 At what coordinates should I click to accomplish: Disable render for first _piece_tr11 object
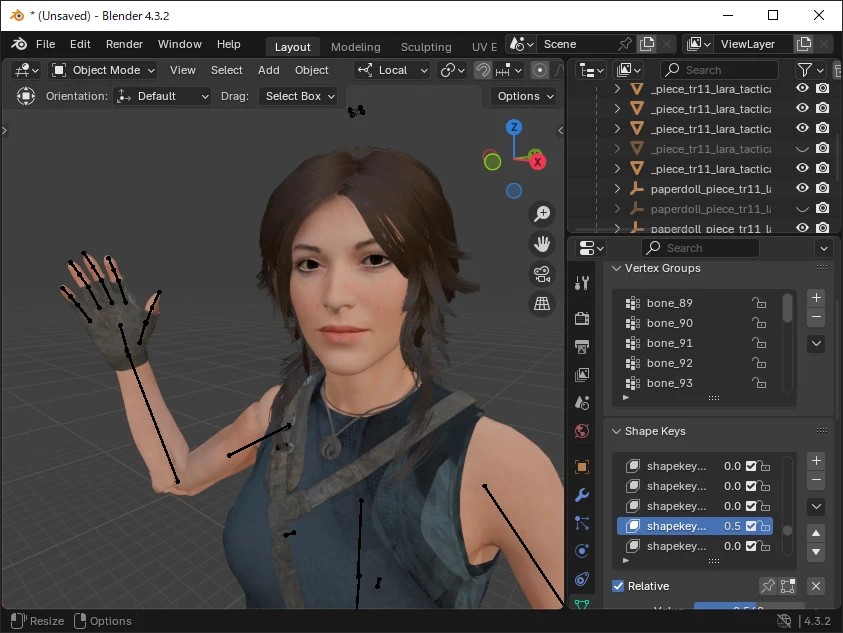[x=822, y=88]
